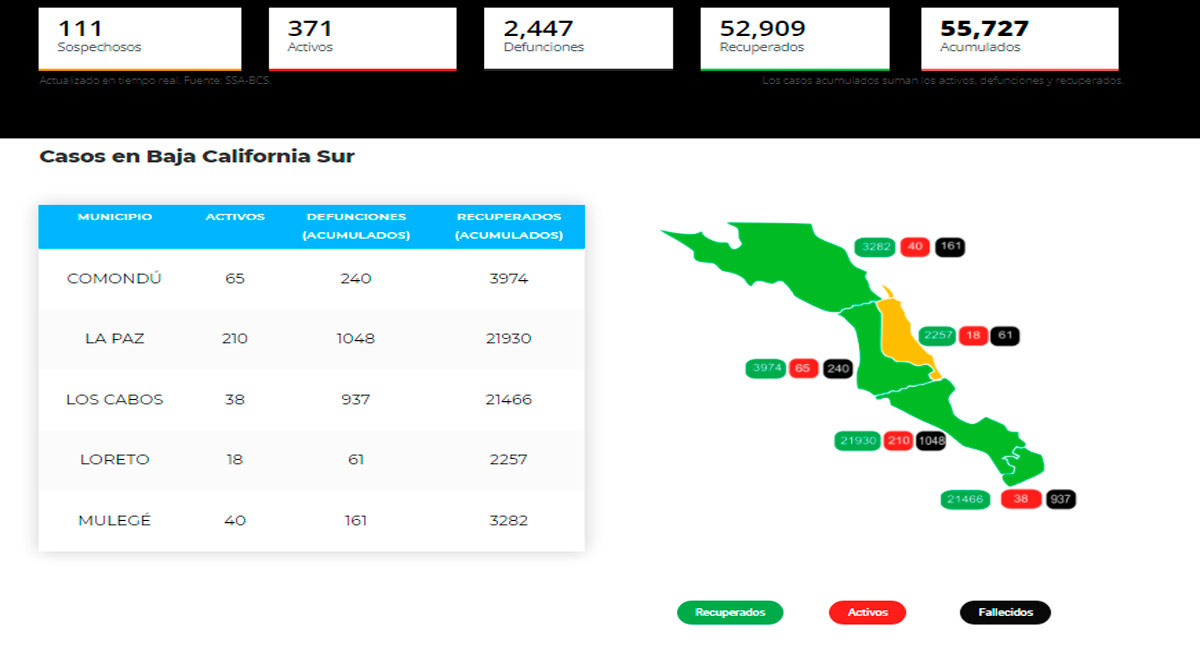Click the red 210 map badge
1200x666 pixels.
(x=898, y=440)
